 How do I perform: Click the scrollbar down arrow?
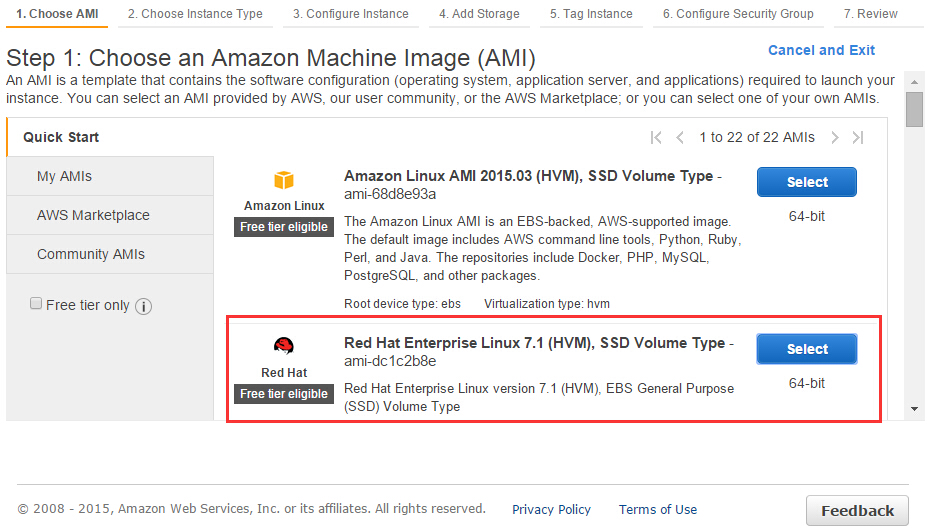[x=914, y=409]
